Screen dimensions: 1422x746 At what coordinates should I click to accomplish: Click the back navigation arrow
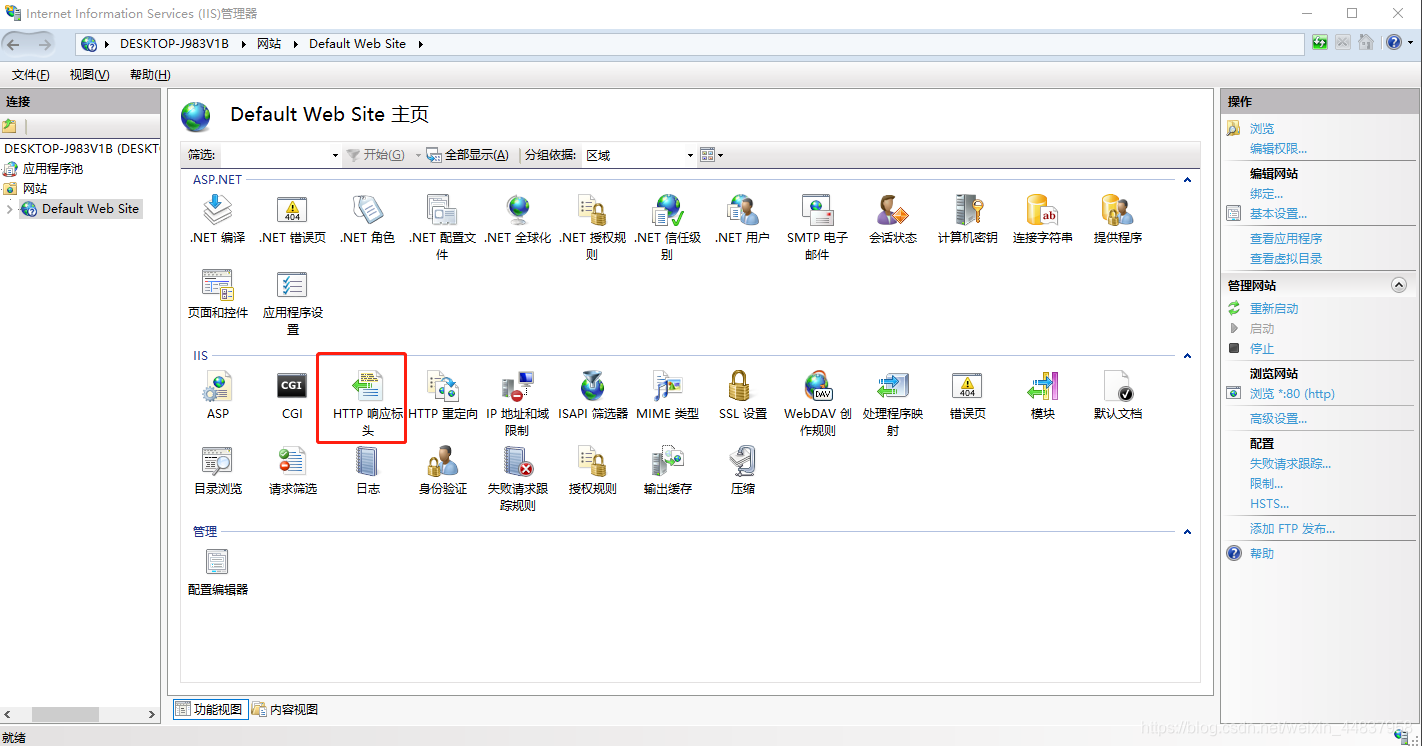pyautogui.click(x=14, y=43)
